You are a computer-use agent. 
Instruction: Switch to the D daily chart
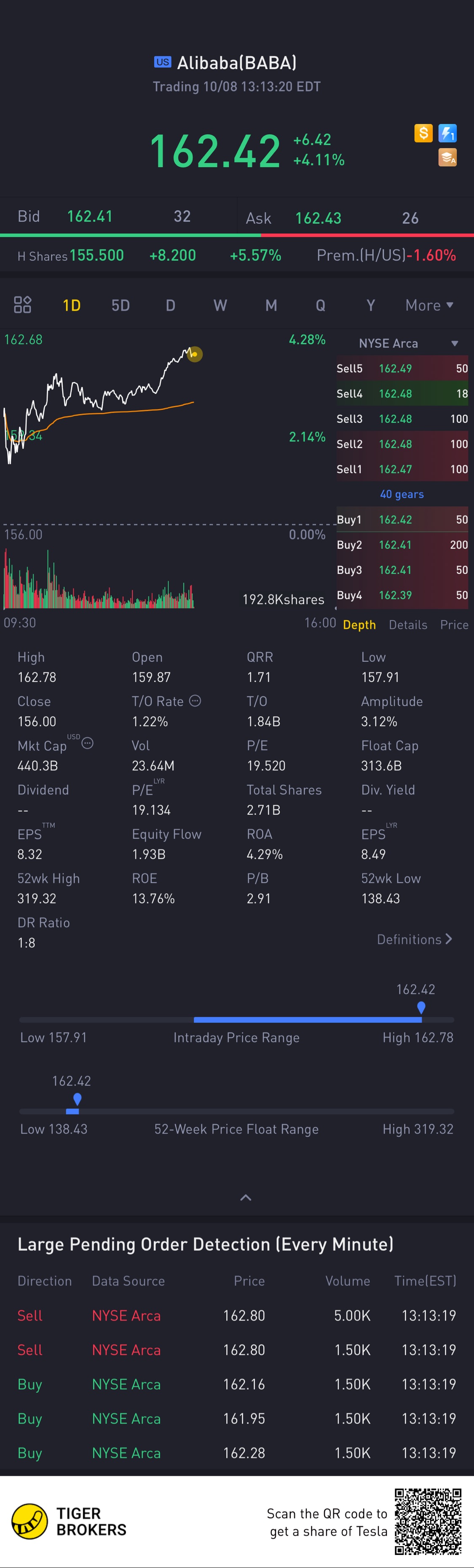click(x=170, y=305)
